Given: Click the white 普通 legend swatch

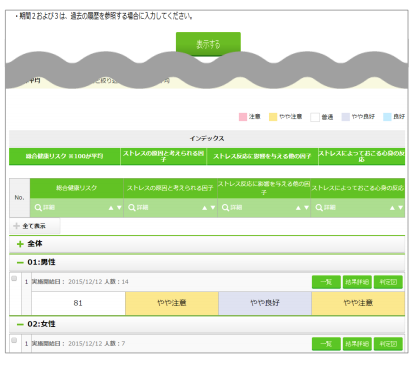Looking at the screenshot, I should (315, 117).
